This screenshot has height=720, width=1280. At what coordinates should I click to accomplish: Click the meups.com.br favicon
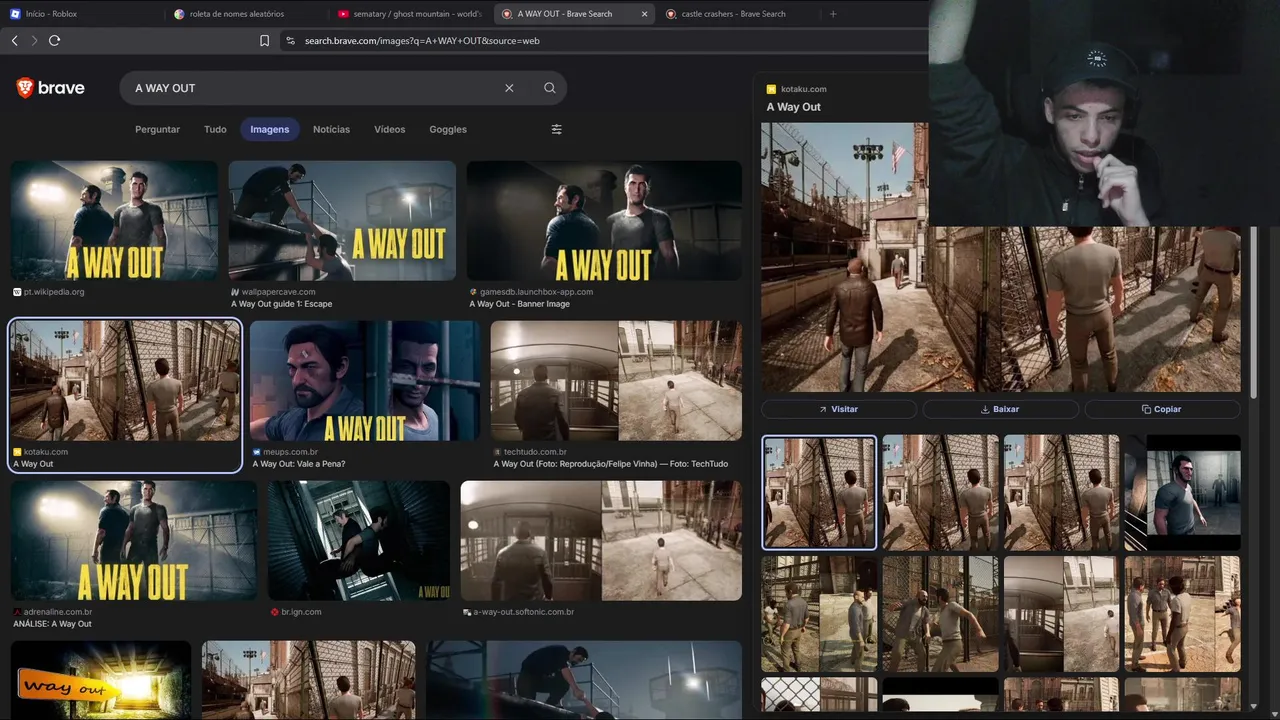tap(255, 452)
